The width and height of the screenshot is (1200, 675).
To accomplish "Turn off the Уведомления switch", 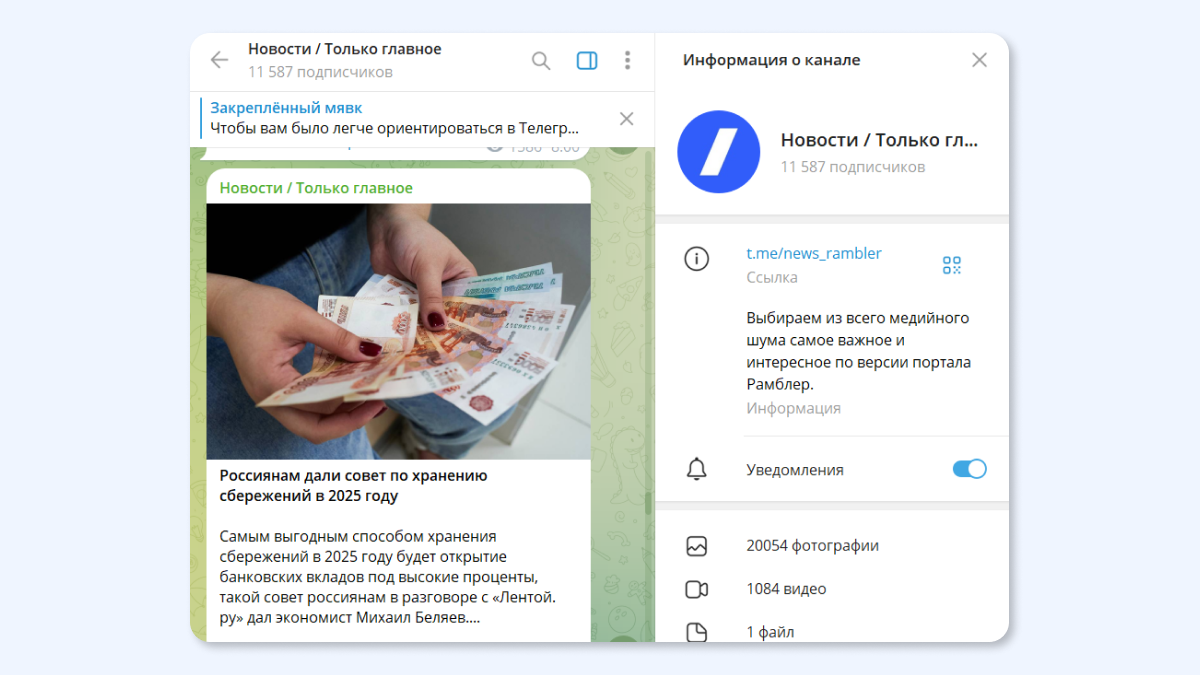I will tap(969, 469).
